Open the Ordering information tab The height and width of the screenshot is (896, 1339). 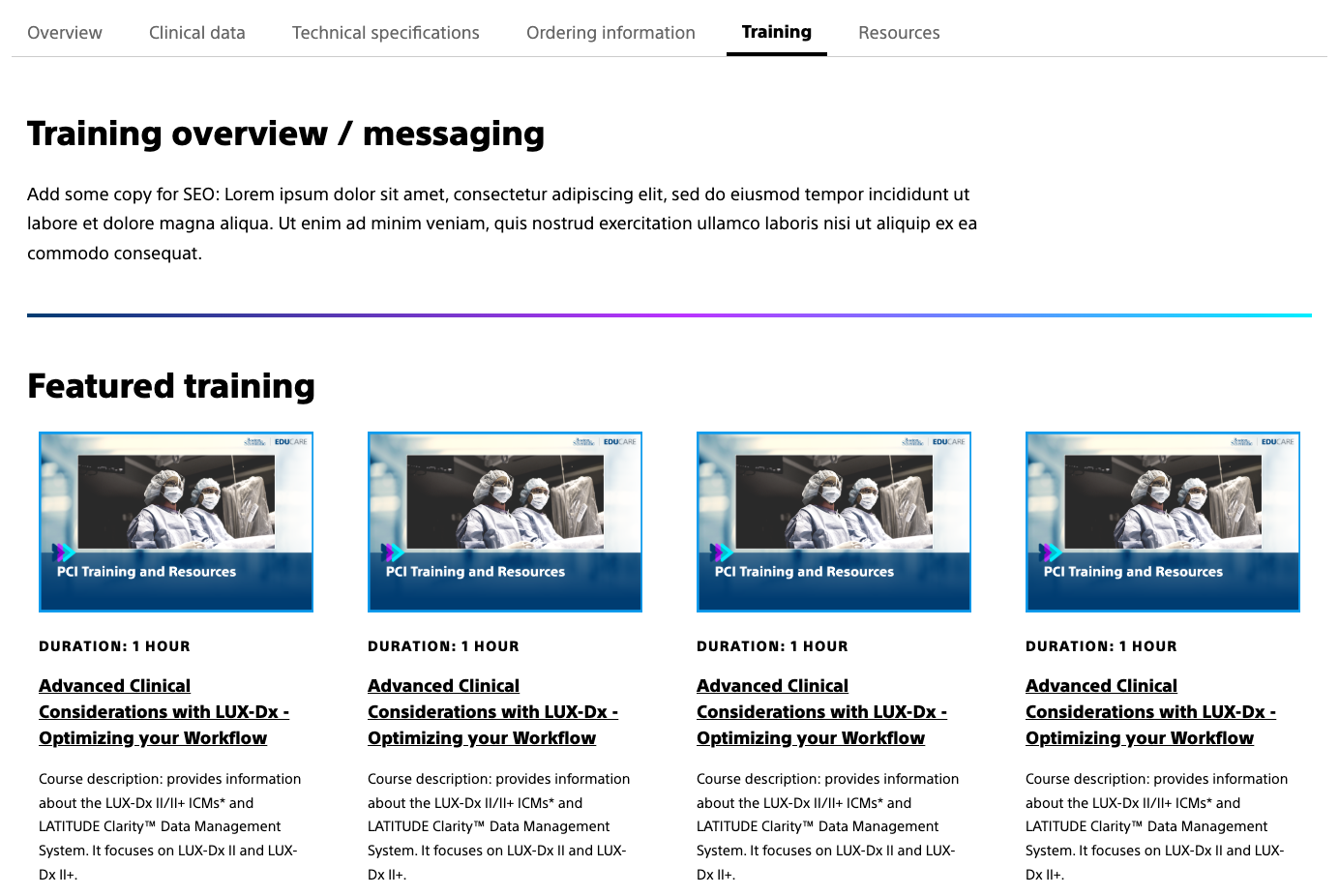[x=610, y=32]
